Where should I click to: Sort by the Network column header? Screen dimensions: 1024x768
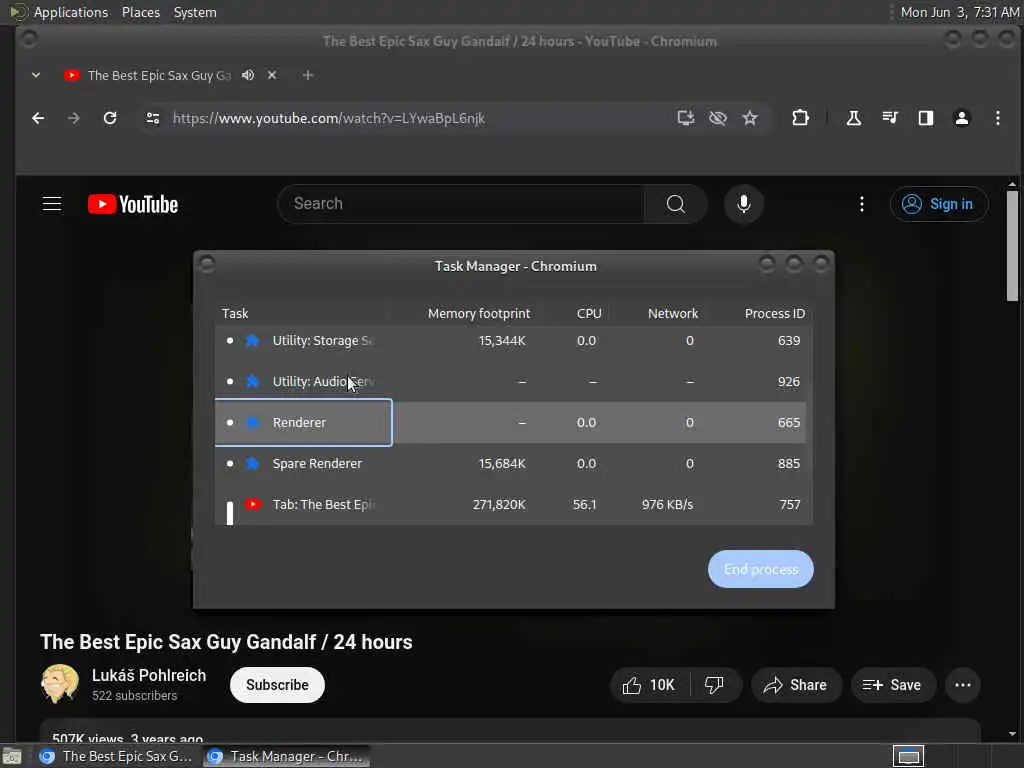pos(673,313)
